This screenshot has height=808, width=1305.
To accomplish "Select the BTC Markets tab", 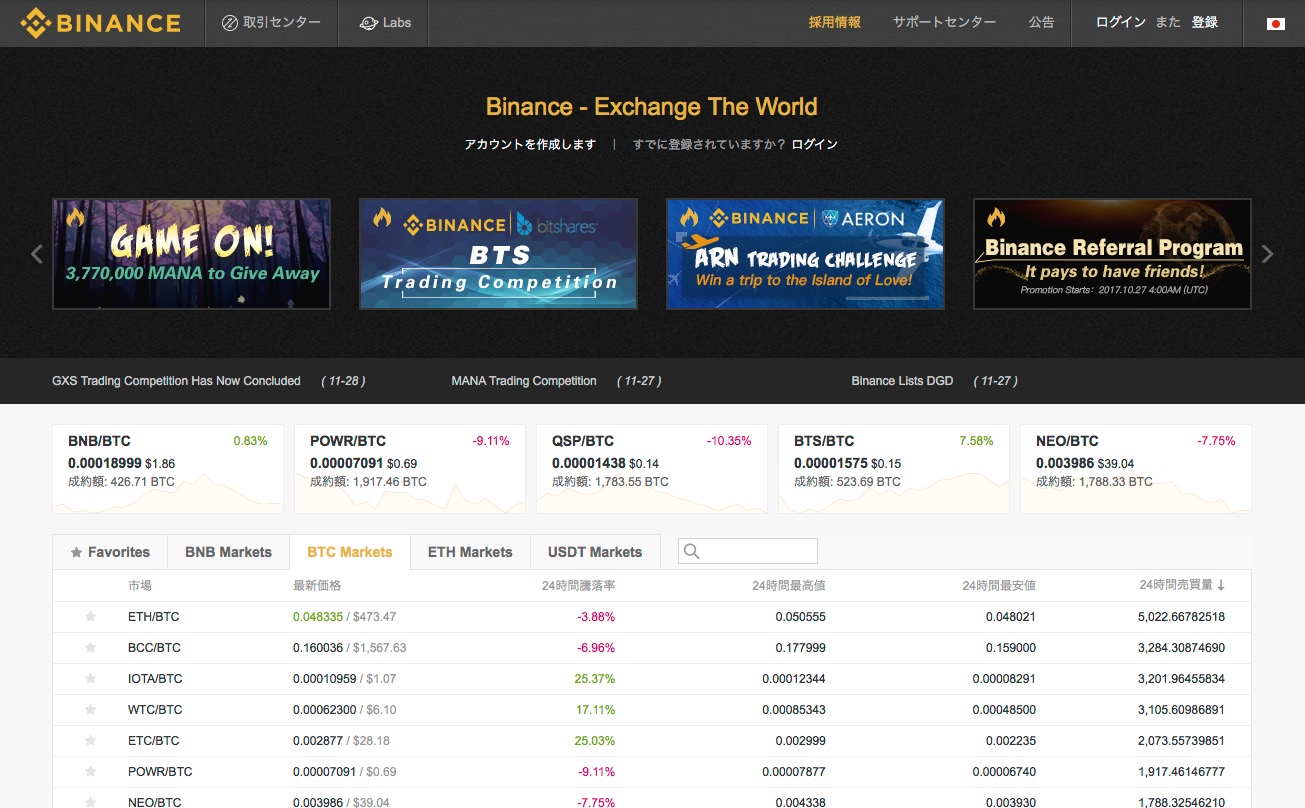I will point(350,552).
